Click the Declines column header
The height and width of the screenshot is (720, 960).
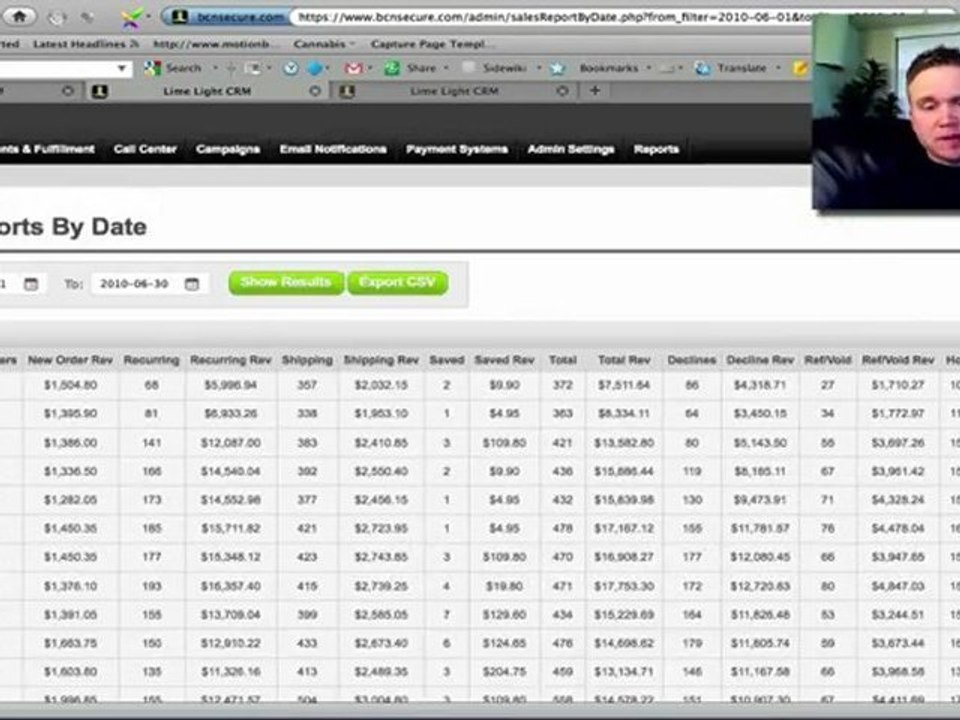click(691, 360)
